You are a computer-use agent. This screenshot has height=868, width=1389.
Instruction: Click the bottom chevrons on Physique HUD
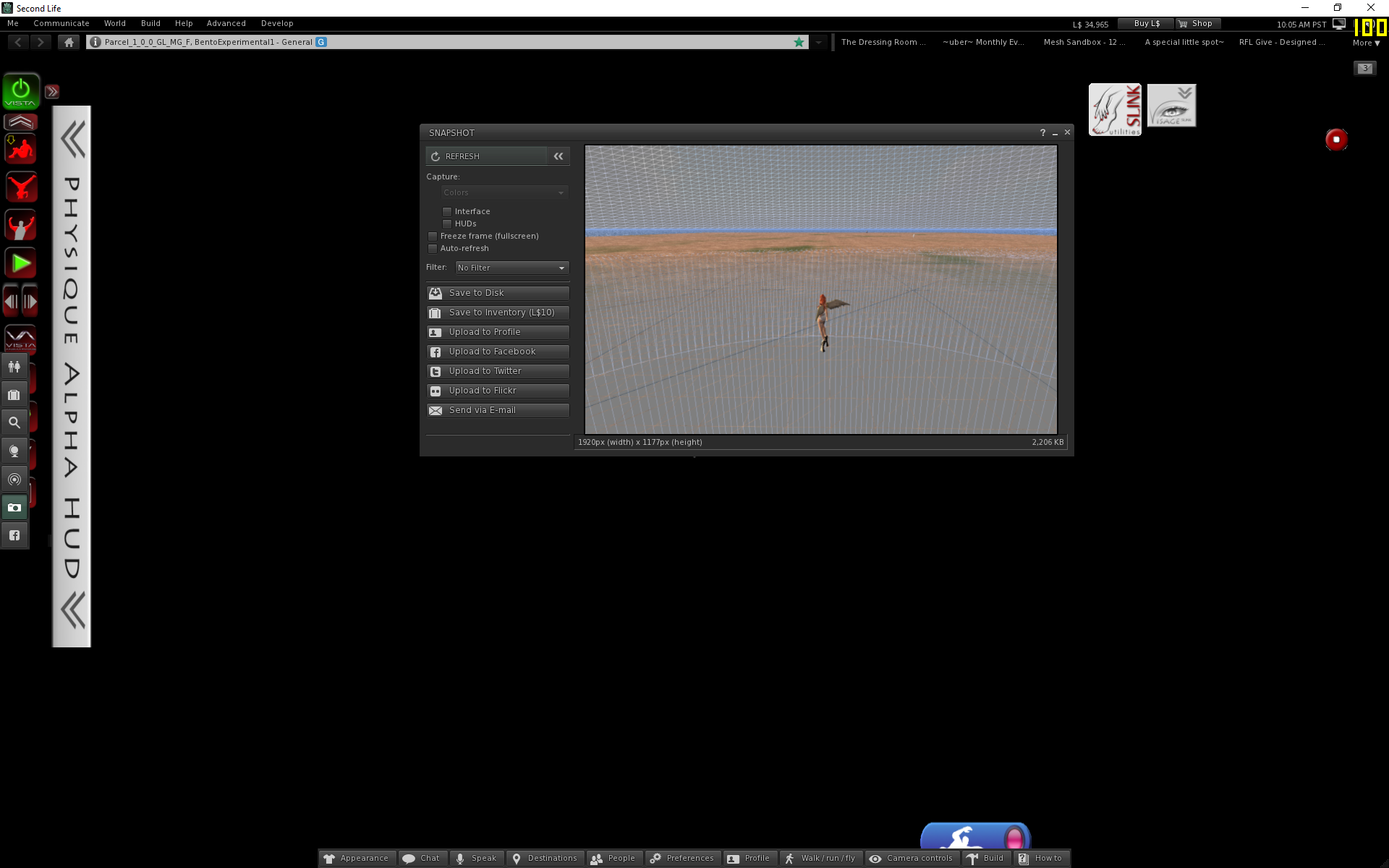coord(72,610)
